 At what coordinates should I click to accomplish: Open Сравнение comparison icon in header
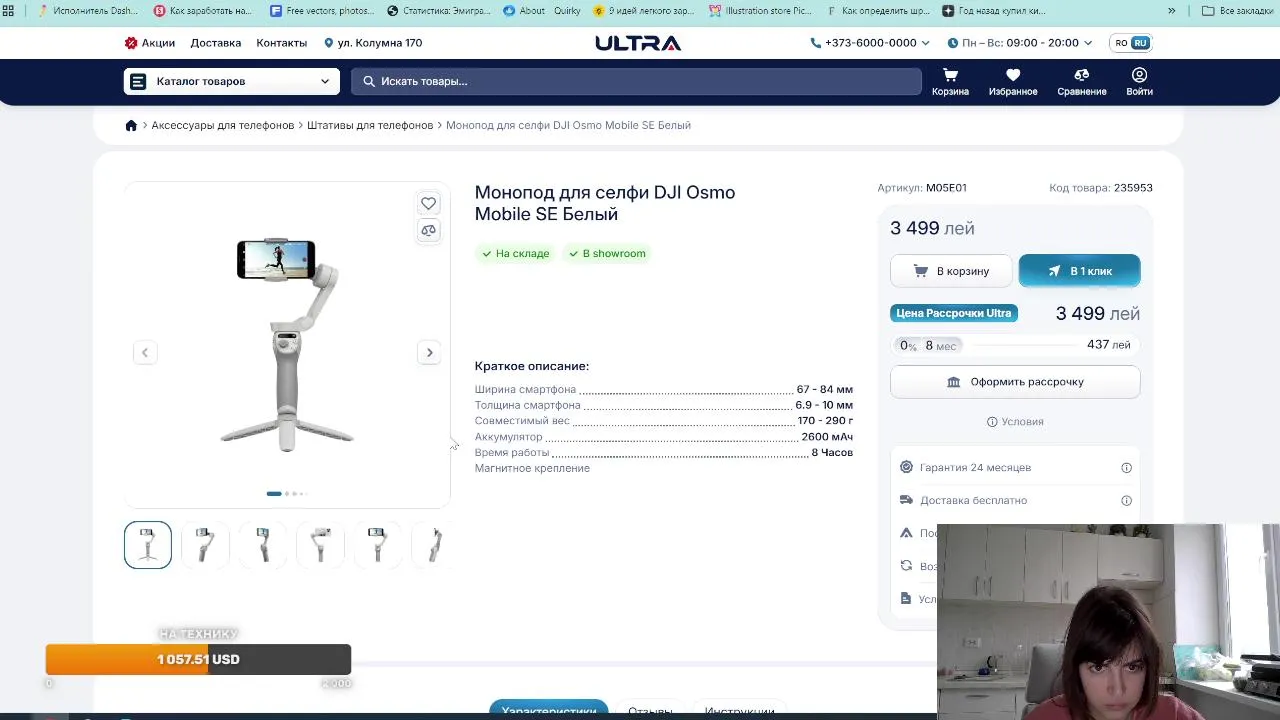(1082, 82)
